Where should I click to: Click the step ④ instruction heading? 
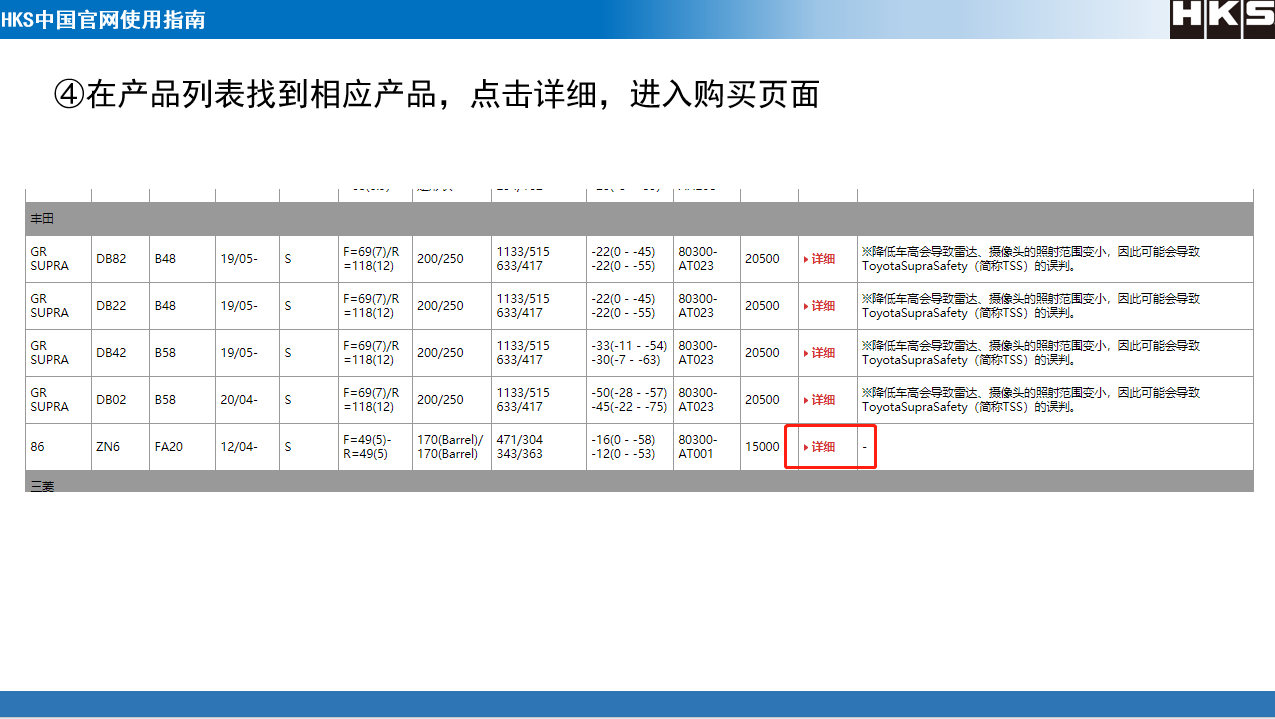pos(436,94)
